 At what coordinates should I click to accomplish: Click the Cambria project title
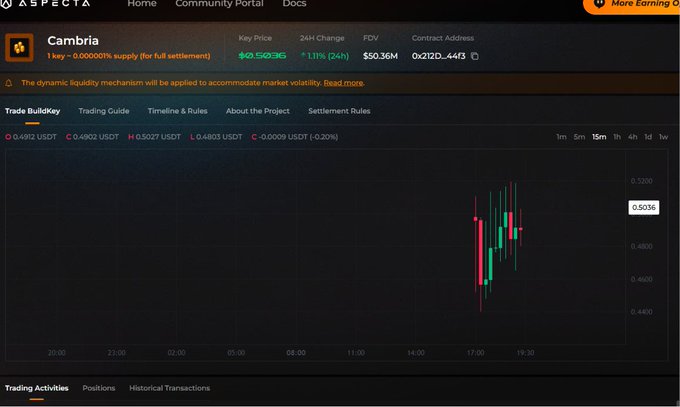73,41
